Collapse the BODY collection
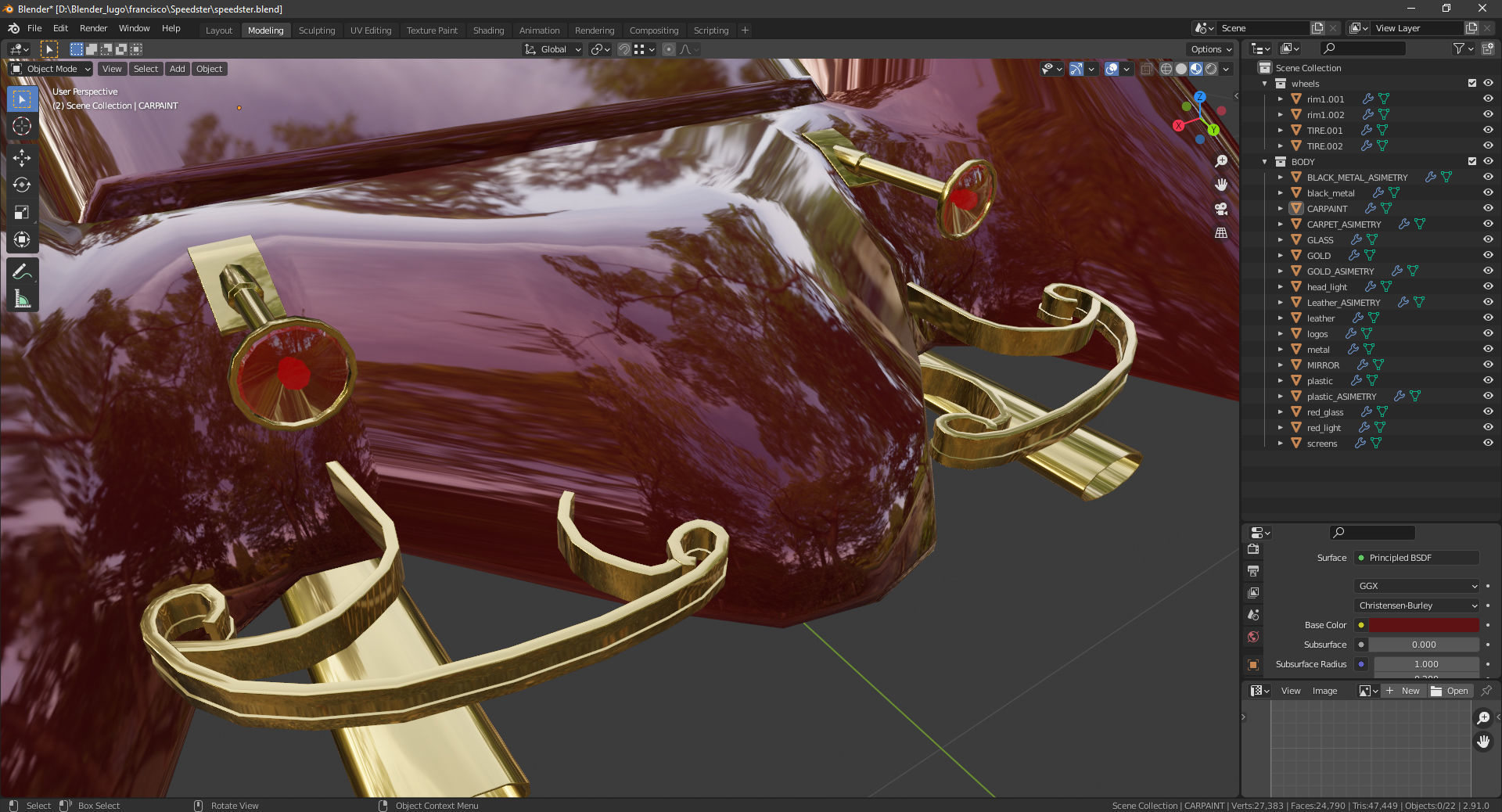 coord(1265,162)
